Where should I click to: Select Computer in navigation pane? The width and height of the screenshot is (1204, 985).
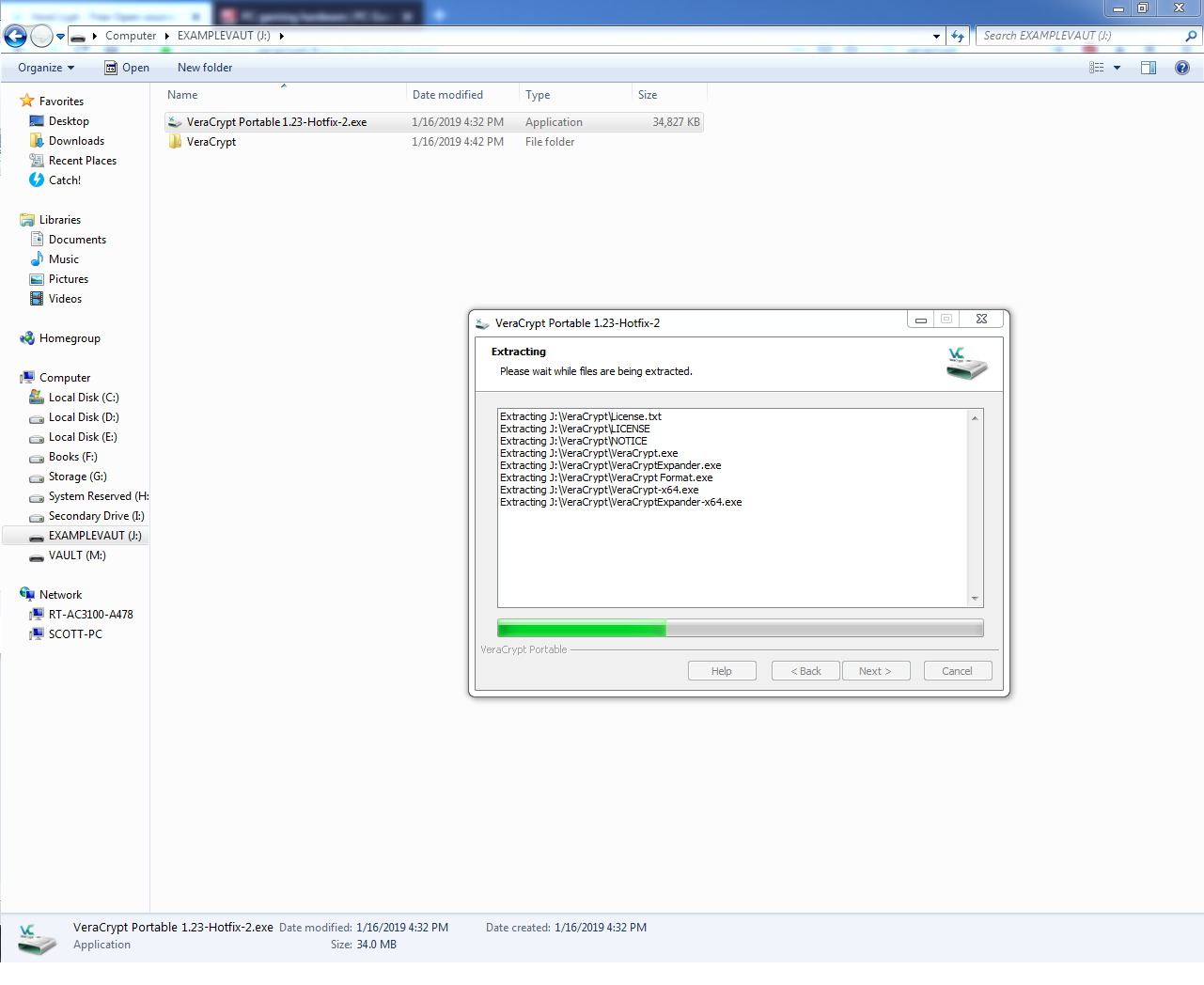[x=65, y=378]
